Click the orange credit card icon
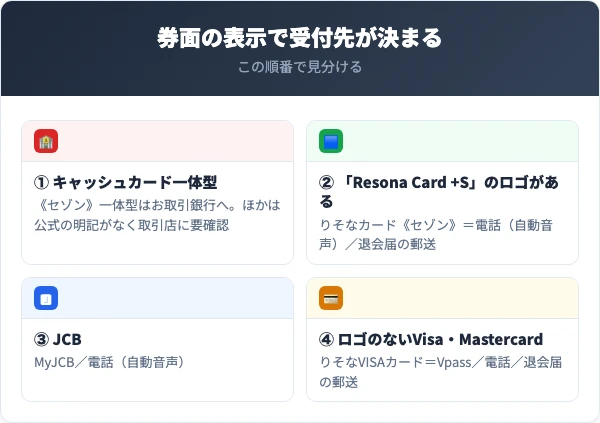Image resolution: width=600 pixels, height=423 pixels. point(331,298)
